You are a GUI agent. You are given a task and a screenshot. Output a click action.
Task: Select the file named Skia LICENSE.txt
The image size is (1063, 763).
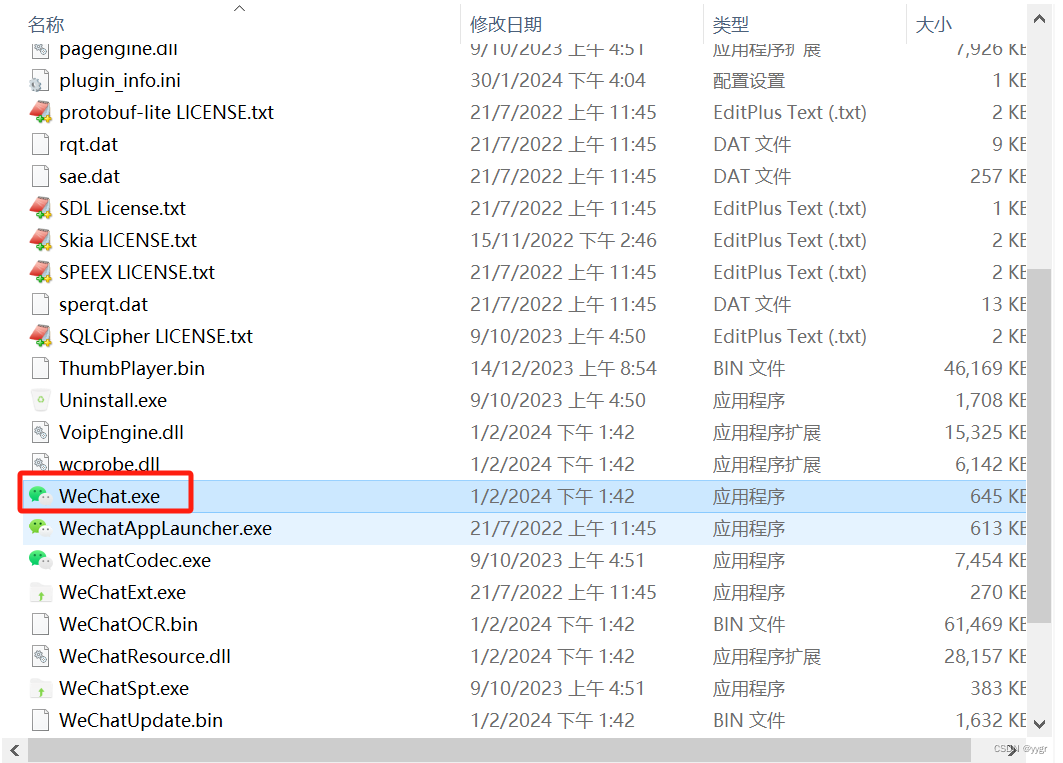pyautogui.click(x=127, y=240)
